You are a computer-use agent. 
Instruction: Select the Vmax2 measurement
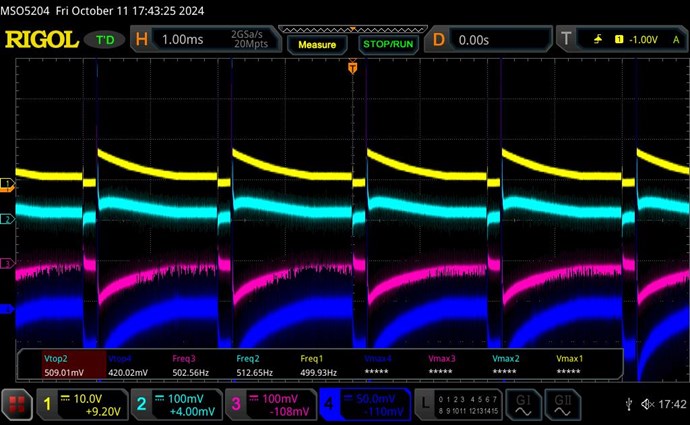[x=505, y=365]
